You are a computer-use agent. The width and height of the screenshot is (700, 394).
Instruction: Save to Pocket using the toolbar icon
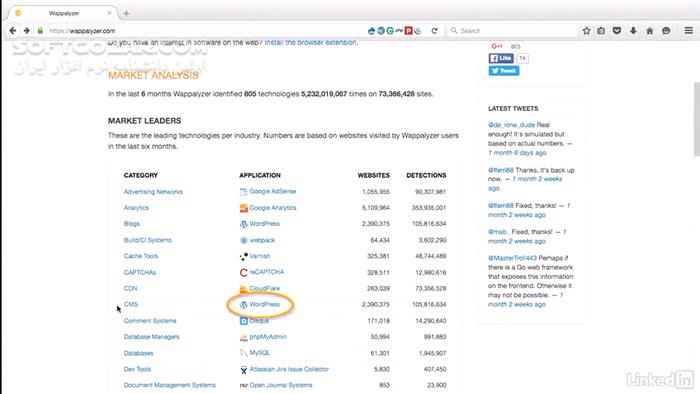tap(617, 31)
